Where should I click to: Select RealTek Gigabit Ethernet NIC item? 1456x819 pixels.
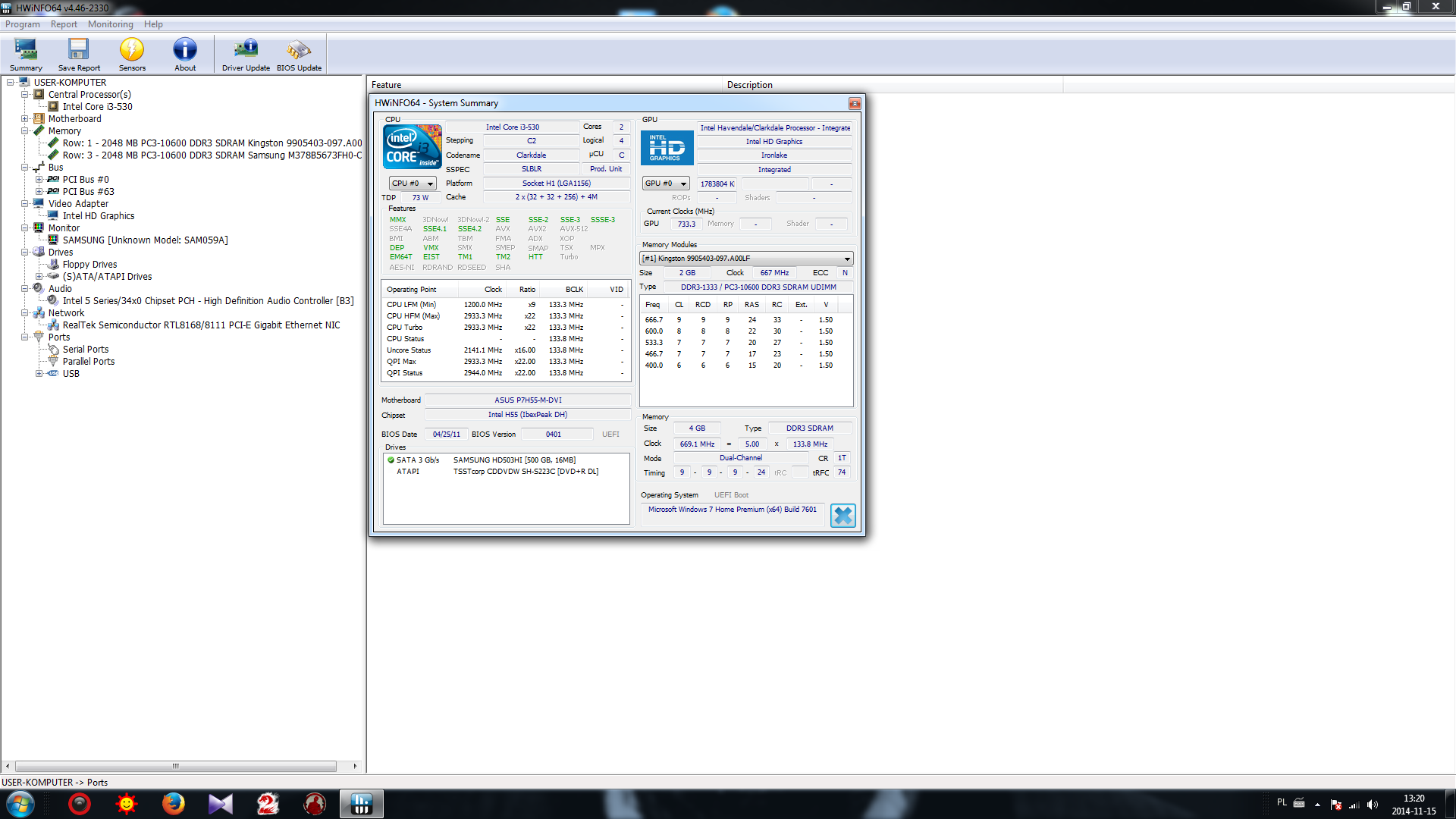[x=201, y=325]
